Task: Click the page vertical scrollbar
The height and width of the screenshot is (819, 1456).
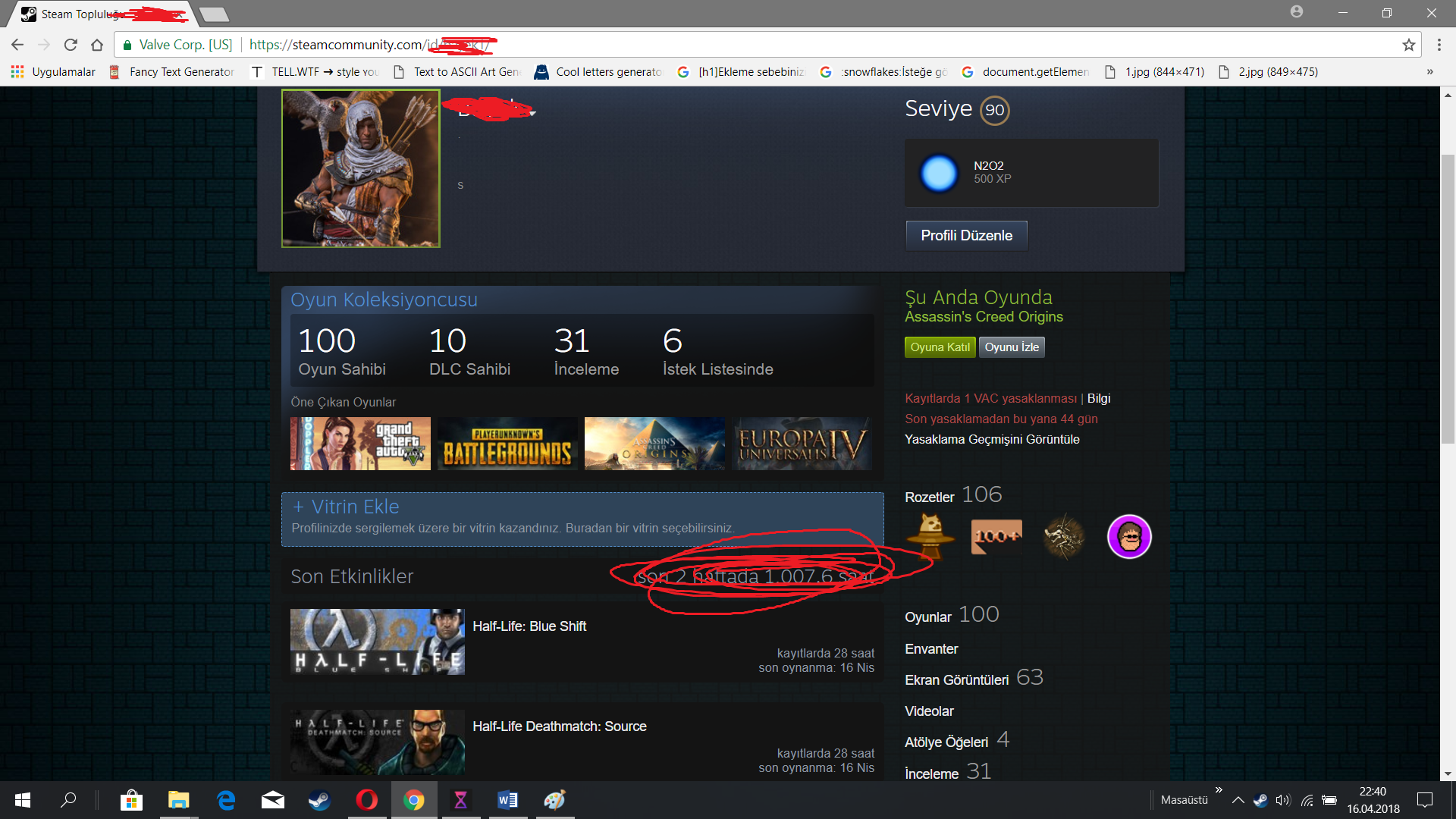Action: point(1448,299)
